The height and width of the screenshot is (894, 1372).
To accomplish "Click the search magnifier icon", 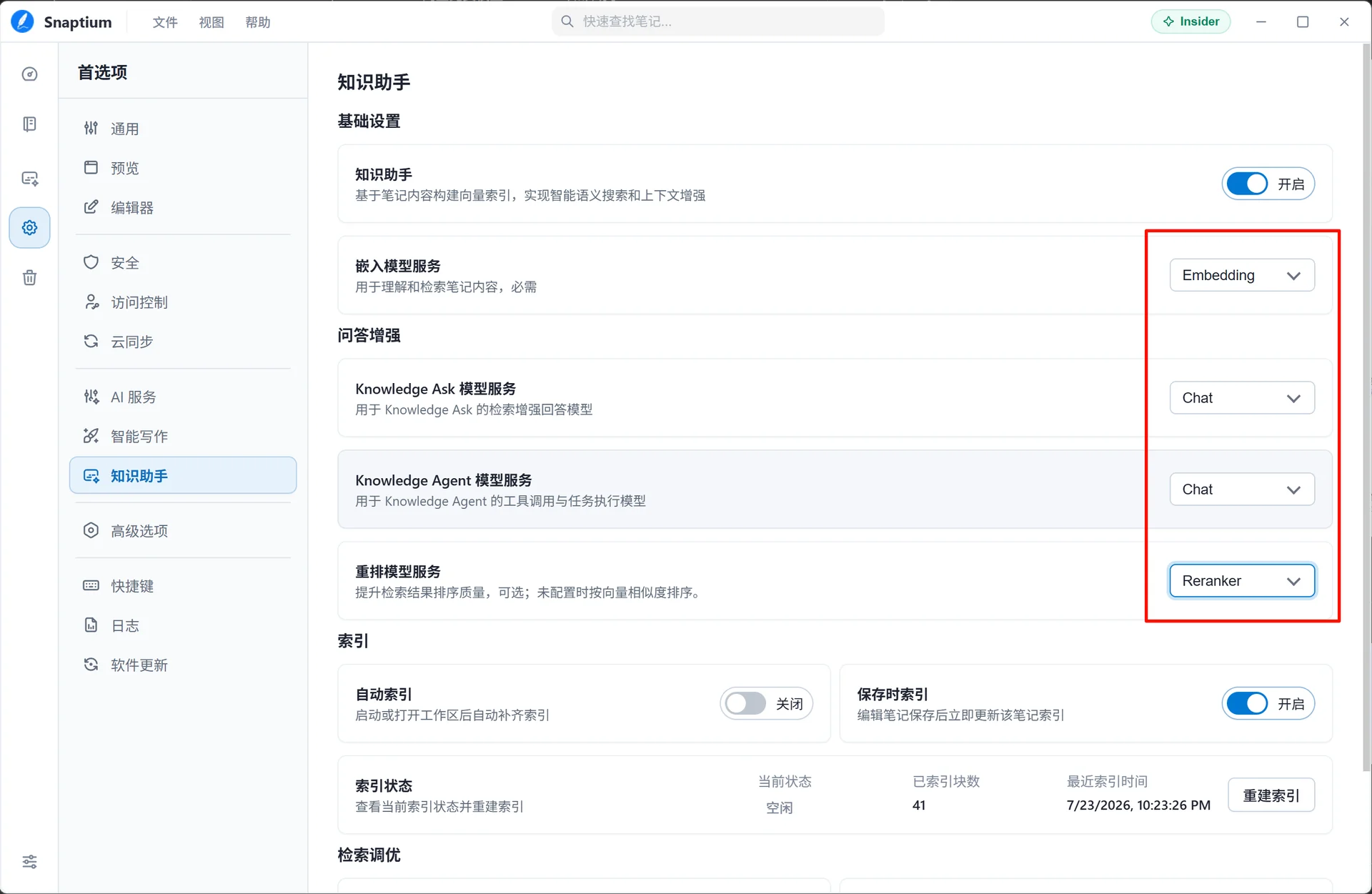I will point(567,21).
